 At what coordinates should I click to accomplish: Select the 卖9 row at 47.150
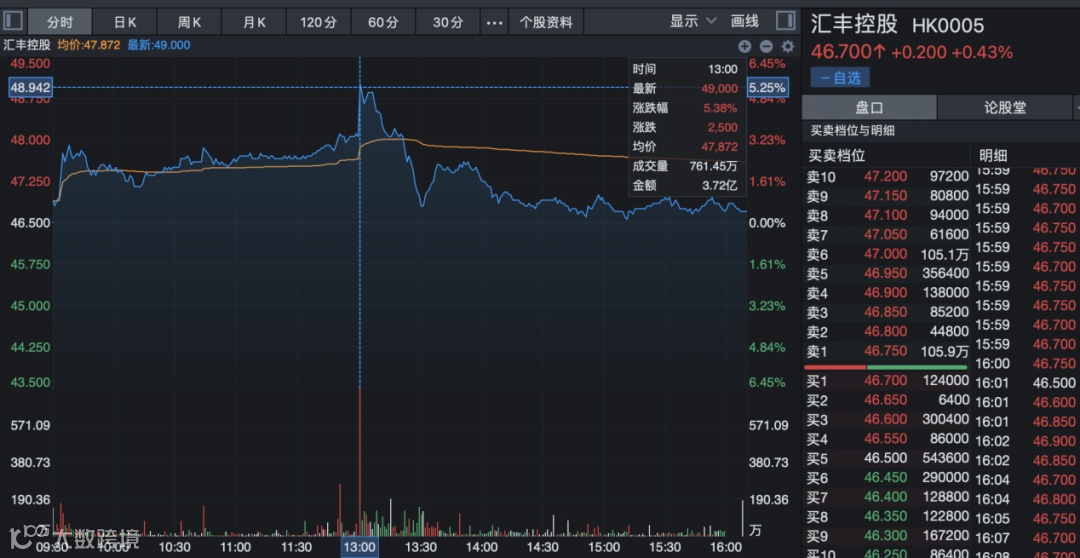pos(886,196)
